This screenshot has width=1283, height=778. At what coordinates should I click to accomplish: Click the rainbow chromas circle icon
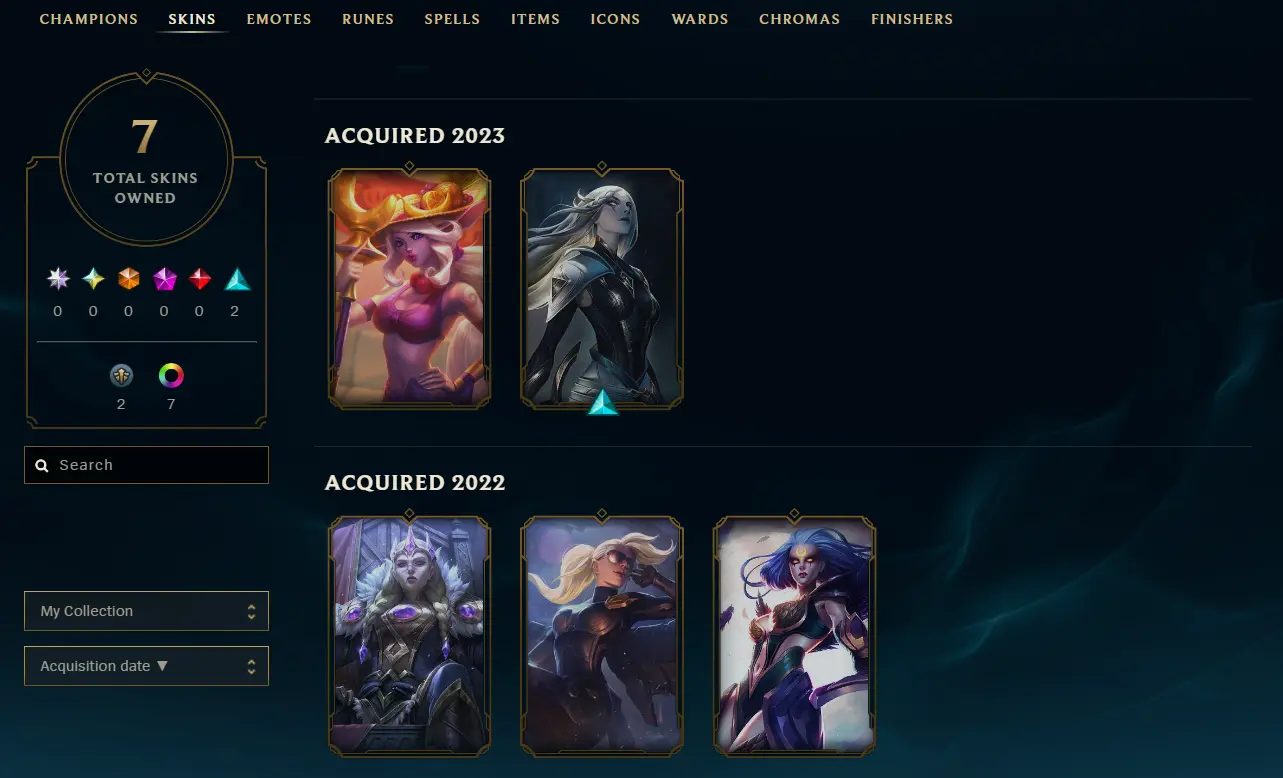pos(172,376)
